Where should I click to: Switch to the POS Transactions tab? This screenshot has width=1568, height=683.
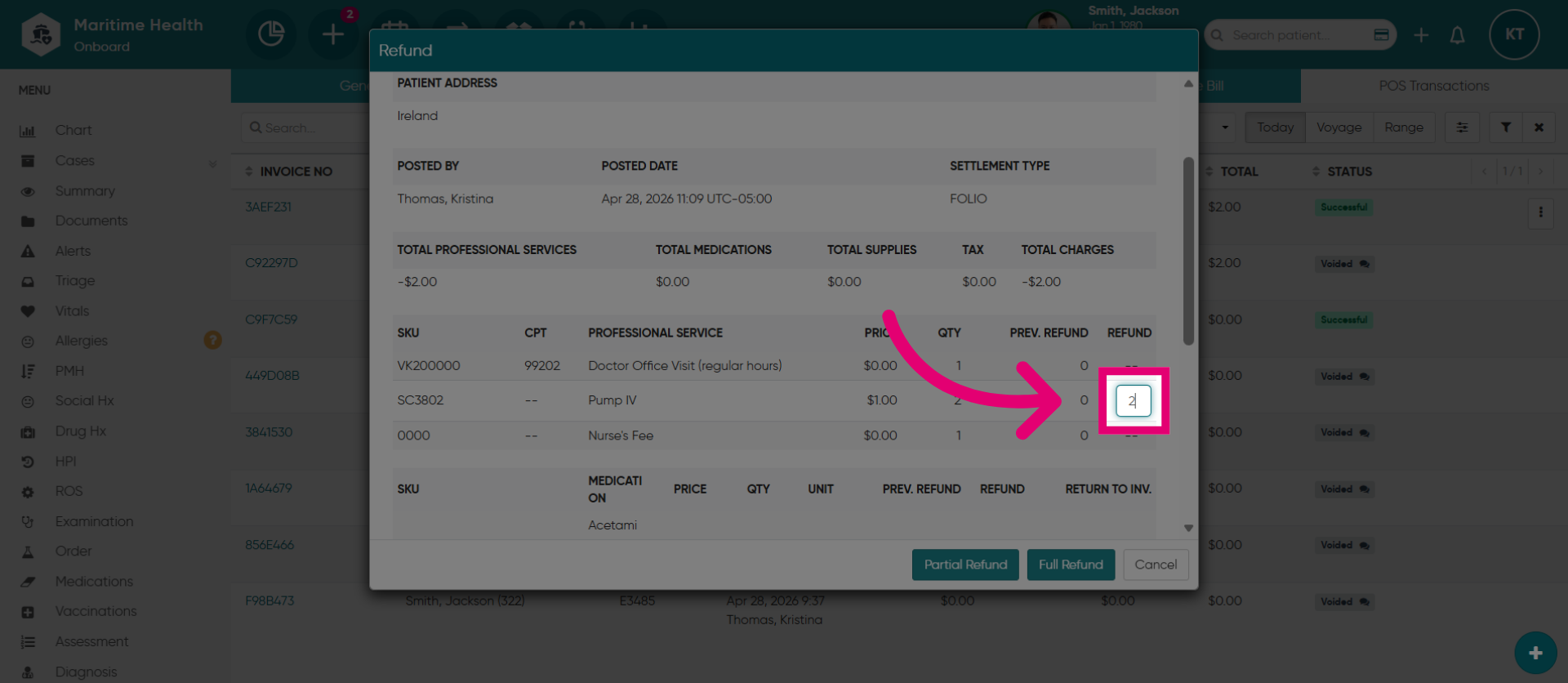click(1433, 86)
